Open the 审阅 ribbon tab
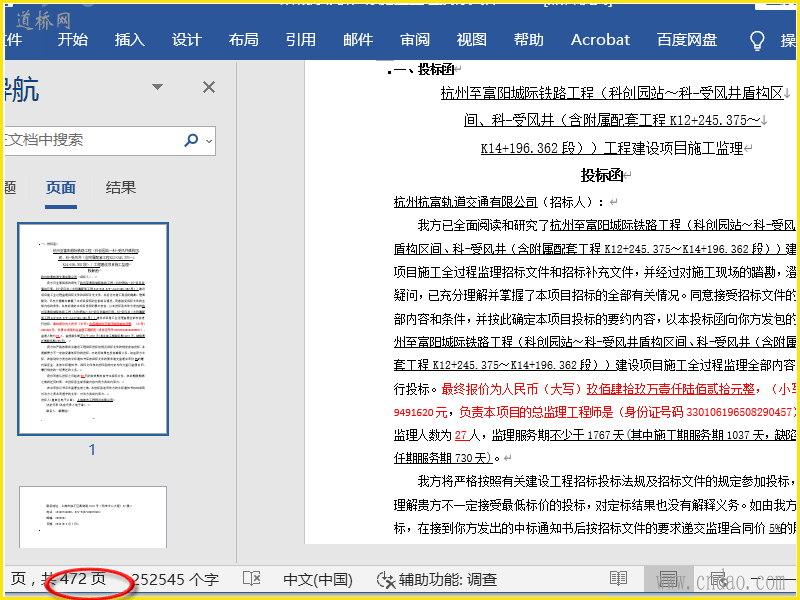800x600 pixels. (415, 40)
